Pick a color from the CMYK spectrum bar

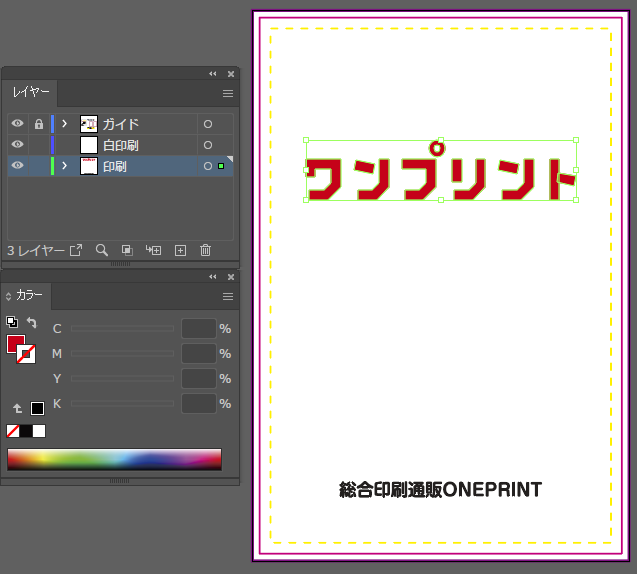click(x=114, y=459)
